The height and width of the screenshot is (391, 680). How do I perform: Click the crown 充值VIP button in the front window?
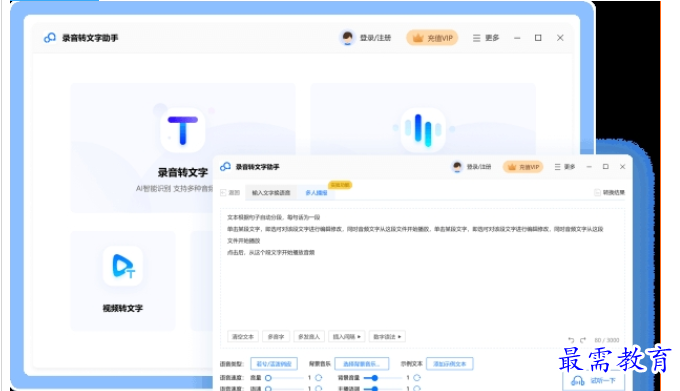pyautogui.click(x=523, y=167)
